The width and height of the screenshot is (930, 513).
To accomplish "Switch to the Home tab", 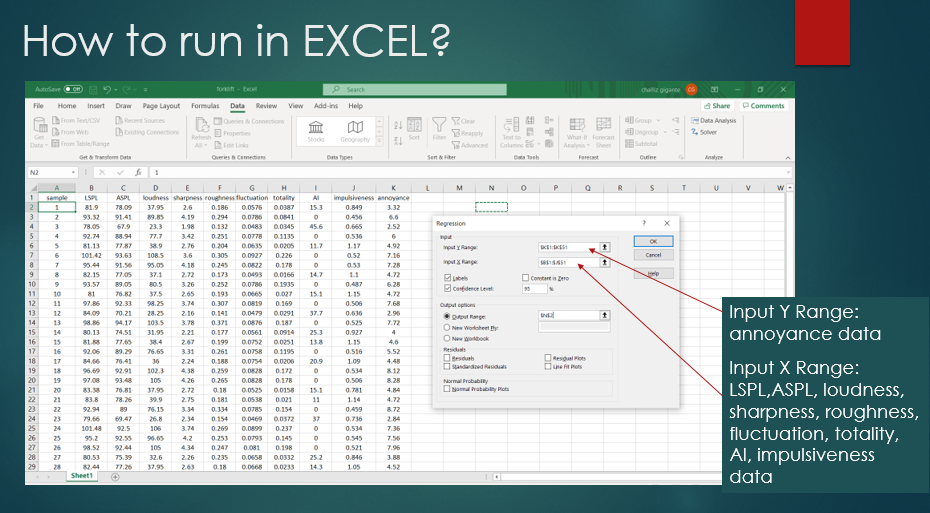I will [66, 106].
